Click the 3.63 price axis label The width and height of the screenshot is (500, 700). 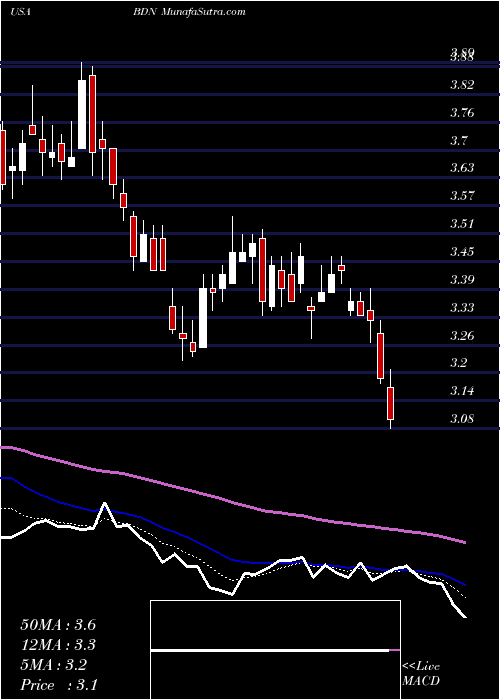pyautogui.click(x=462, y=168)
